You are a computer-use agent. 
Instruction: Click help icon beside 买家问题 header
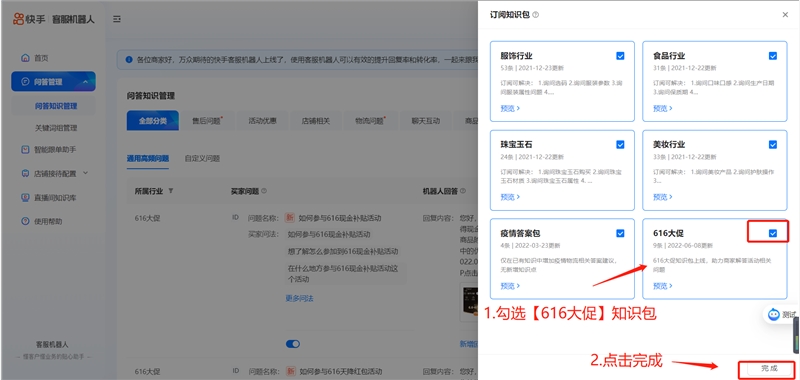point(264,191)
